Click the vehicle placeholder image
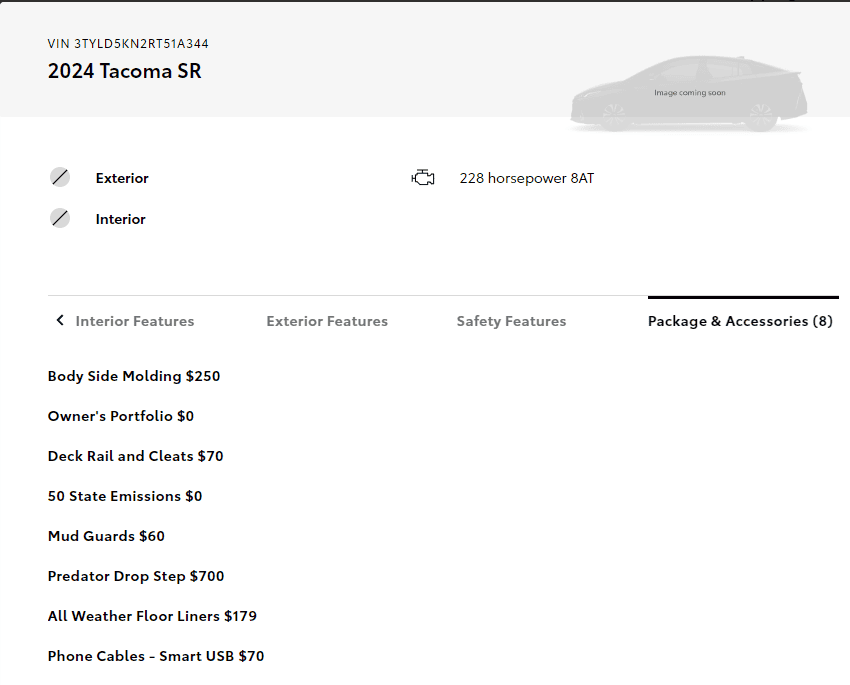This screenshot has width=850, height=685. (689, 93)
